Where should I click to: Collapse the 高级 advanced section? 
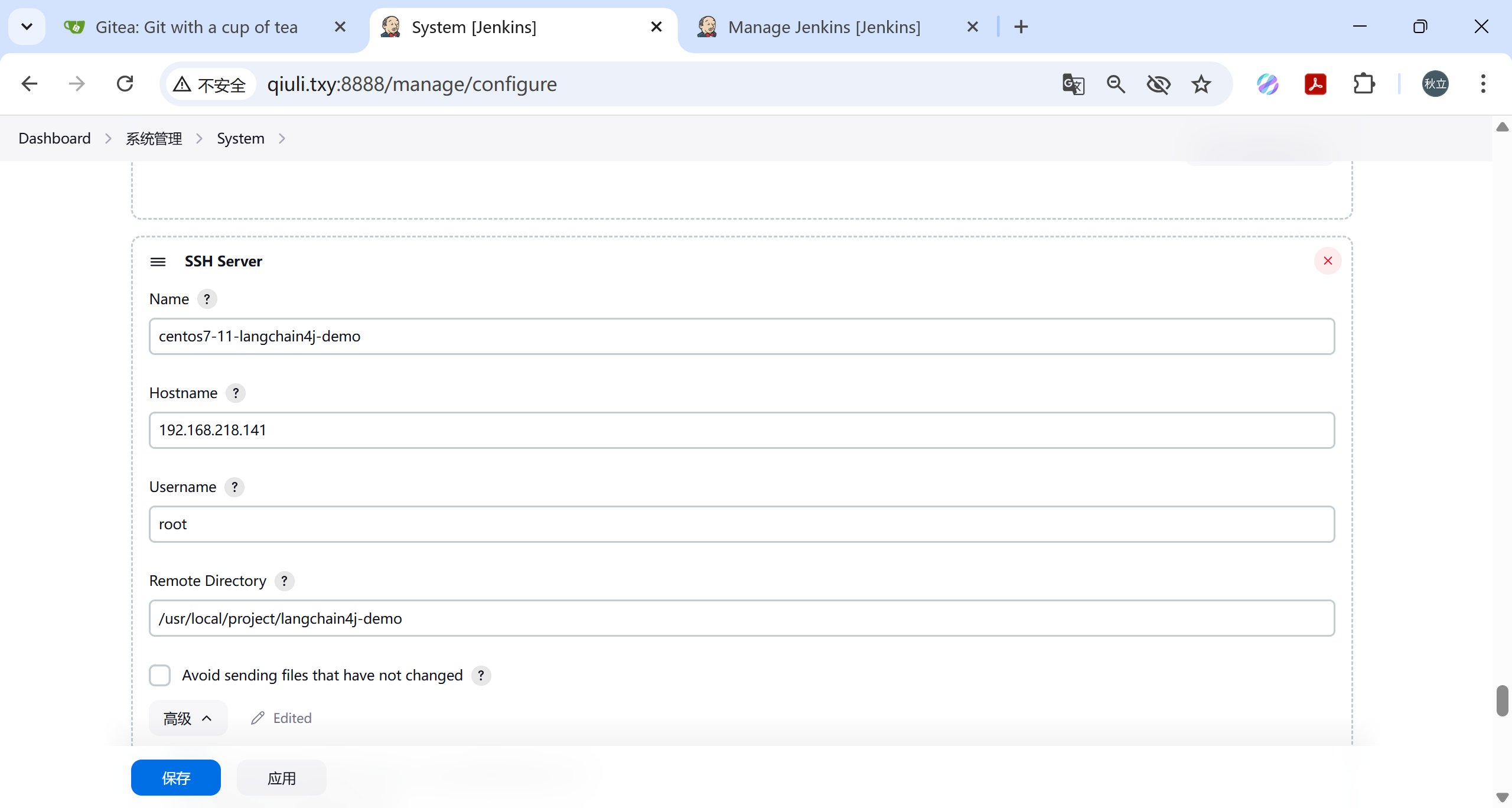(188, 718)
